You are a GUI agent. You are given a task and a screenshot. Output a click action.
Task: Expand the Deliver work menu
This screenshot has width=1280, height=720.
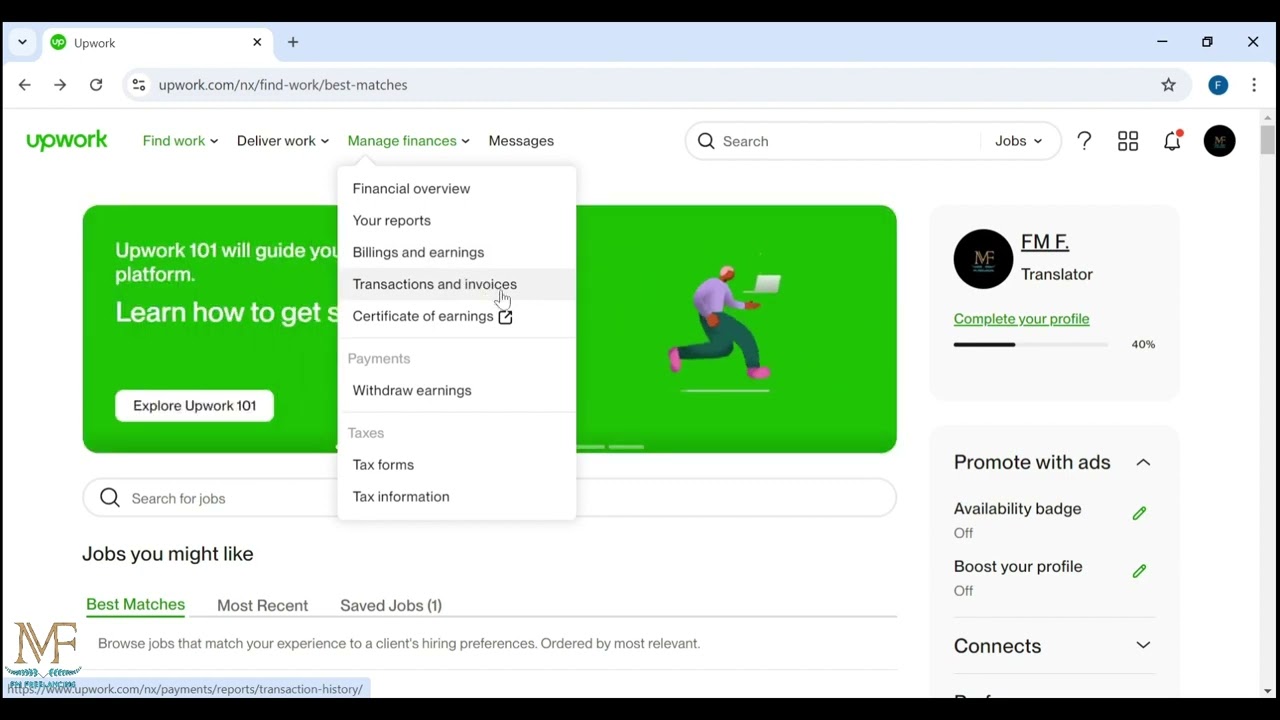point(283,141)
